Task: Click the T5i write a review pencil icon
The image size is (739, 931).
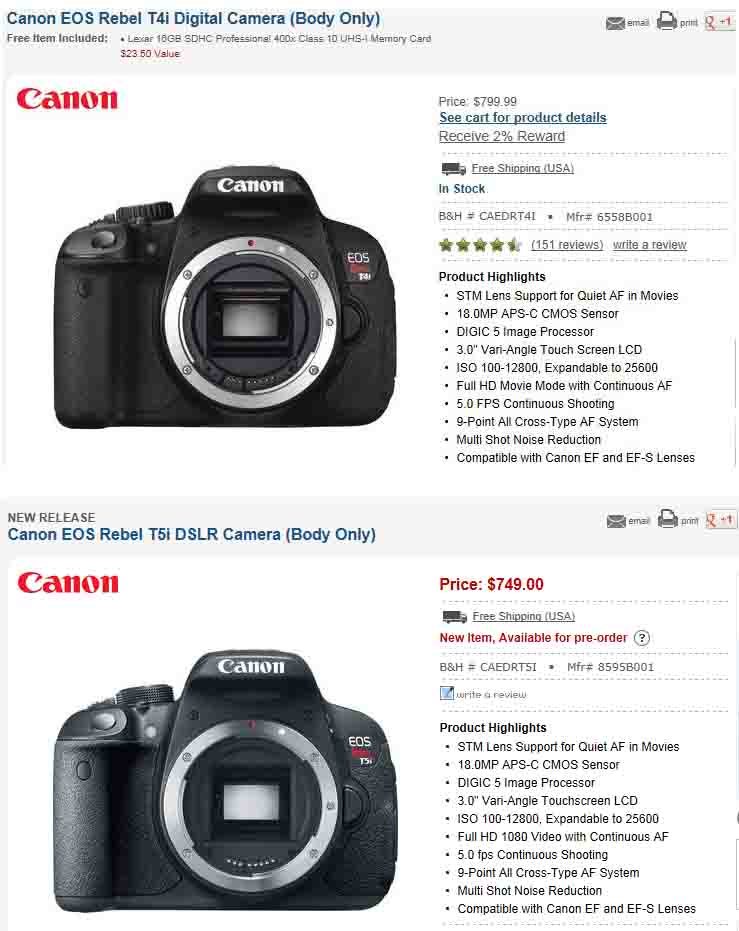Action: (447, 693)
